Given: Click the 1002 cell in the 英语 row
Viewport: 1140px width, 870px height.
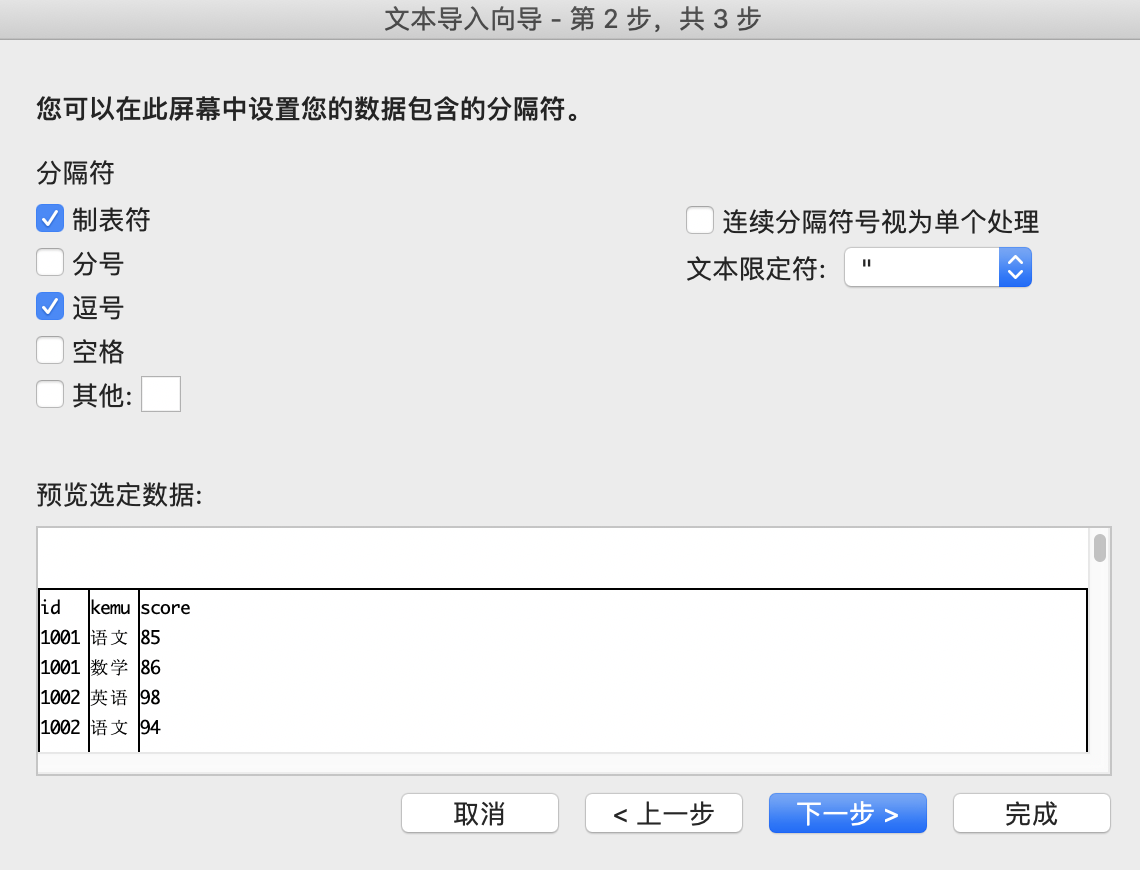Looking at the screenshot, I should [x=60, y=697].
